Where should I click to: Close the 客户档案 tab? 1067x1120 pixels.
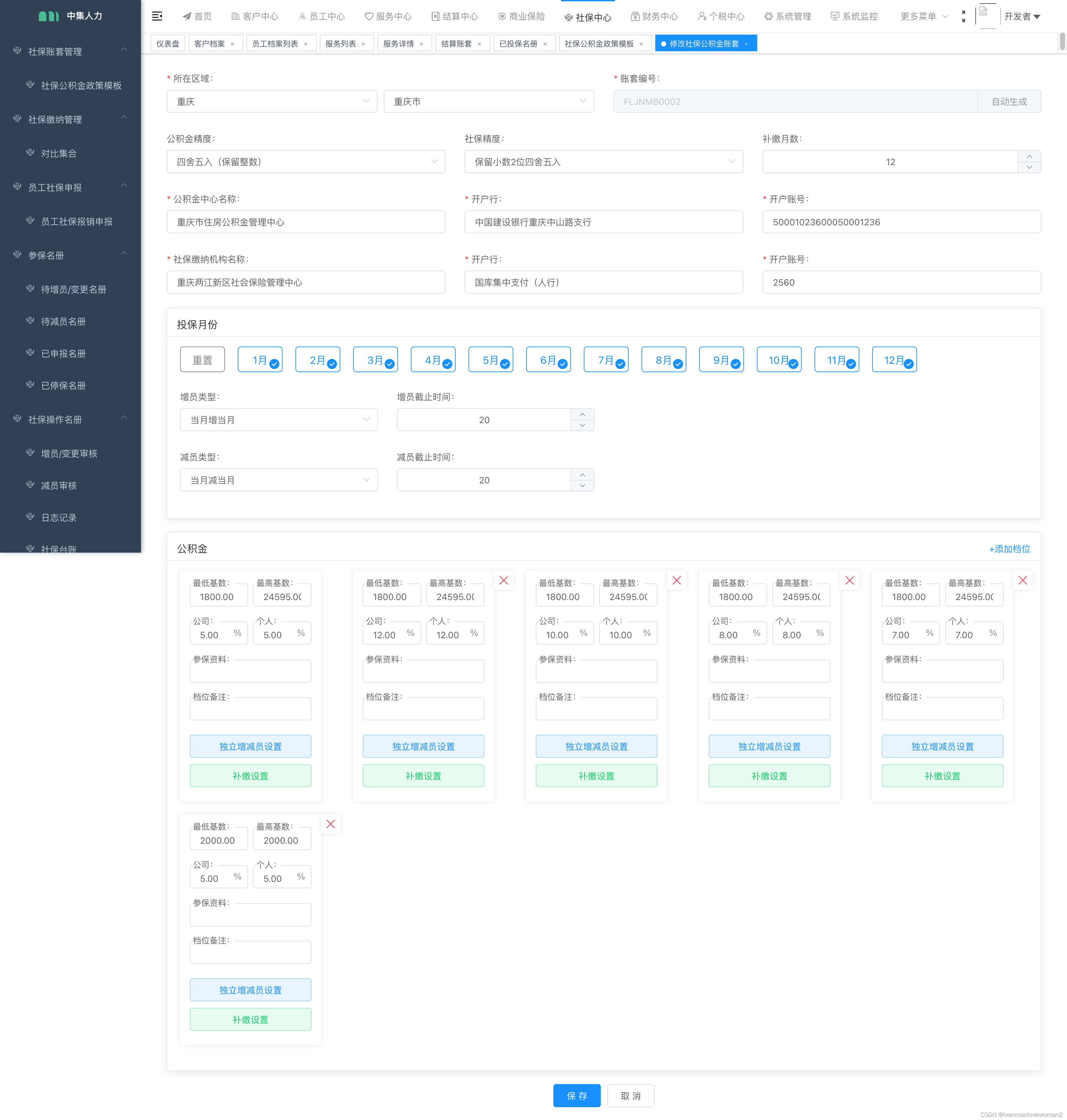pyautogui.click(x=232, y=44)
